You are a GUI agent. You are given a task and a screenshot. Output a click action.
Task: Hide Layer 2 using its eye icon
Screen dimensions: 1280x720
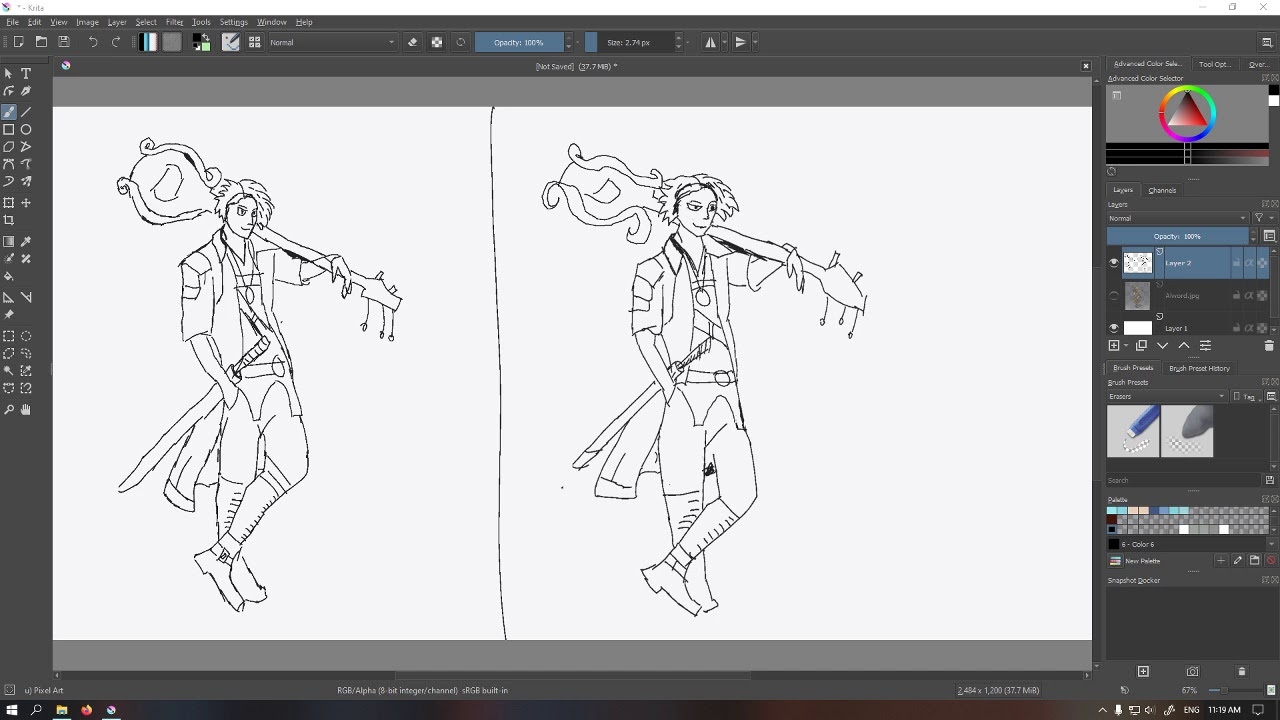(x=1114, y=263)
